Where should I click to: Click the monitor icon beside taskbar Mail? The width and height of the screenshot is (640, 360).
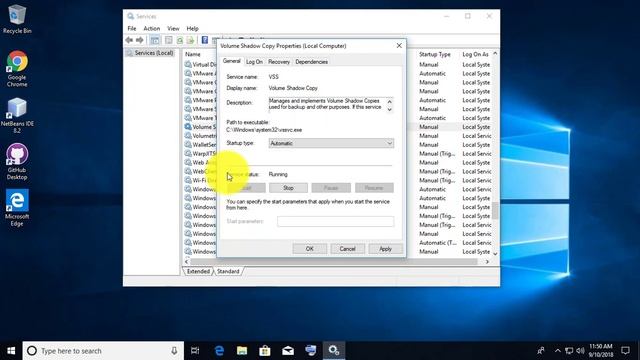(x=311, y=351)
